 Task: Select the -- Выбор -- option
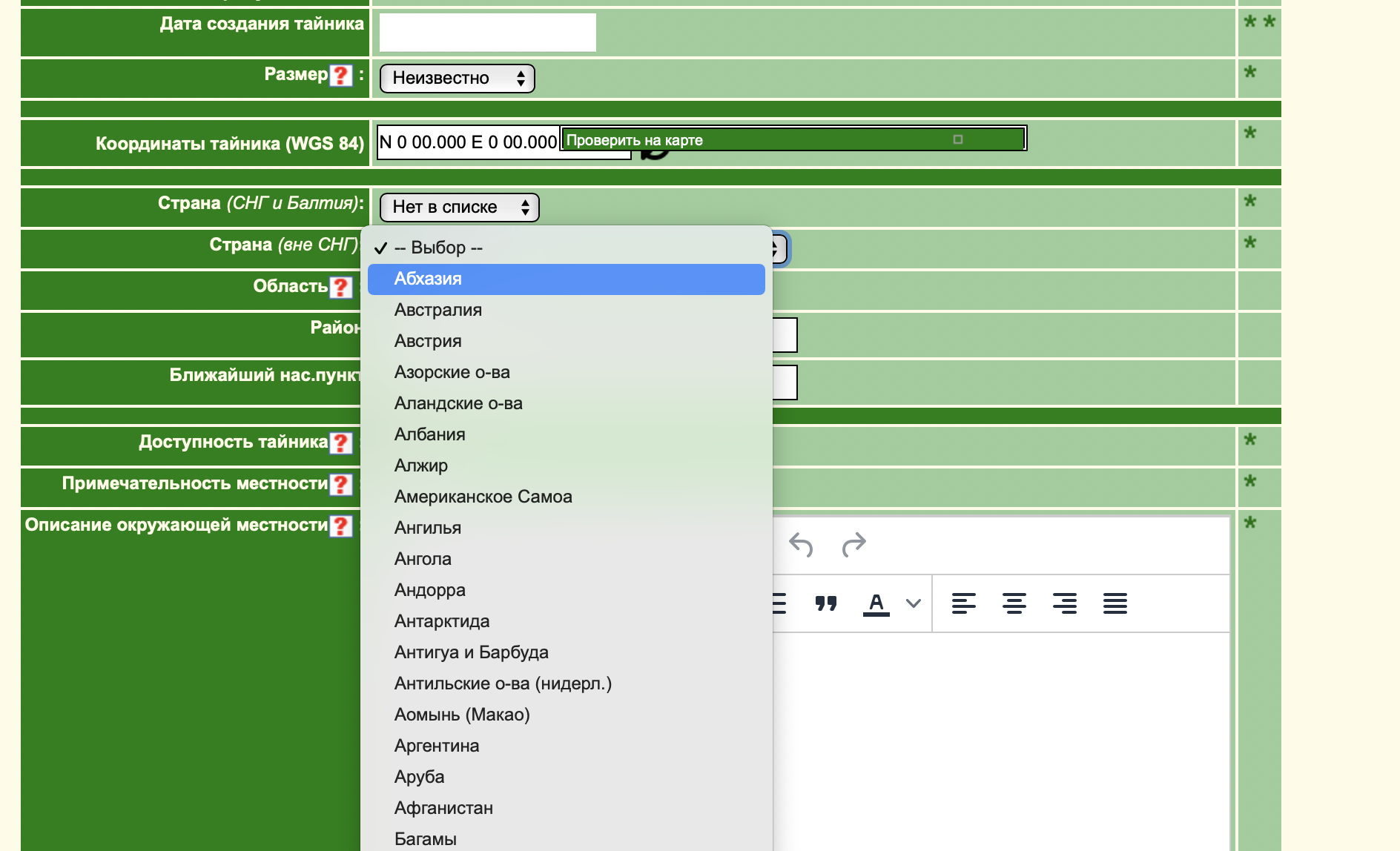click(438, 248)
